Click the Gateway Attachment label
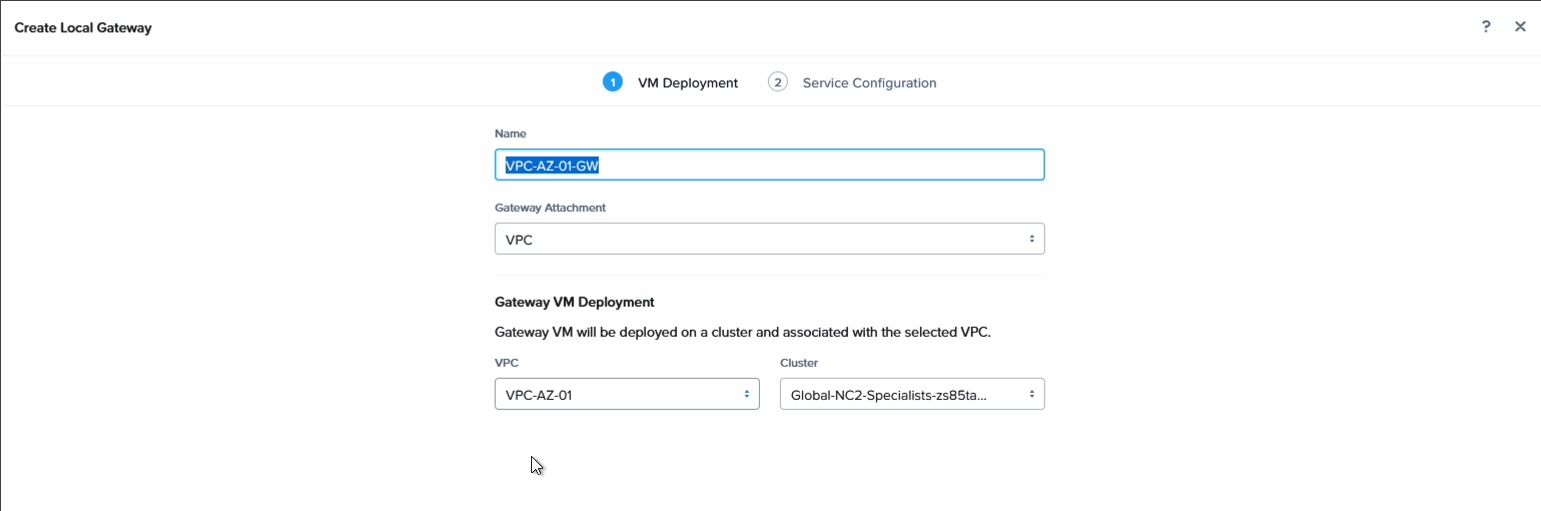 tap(550, 208)
